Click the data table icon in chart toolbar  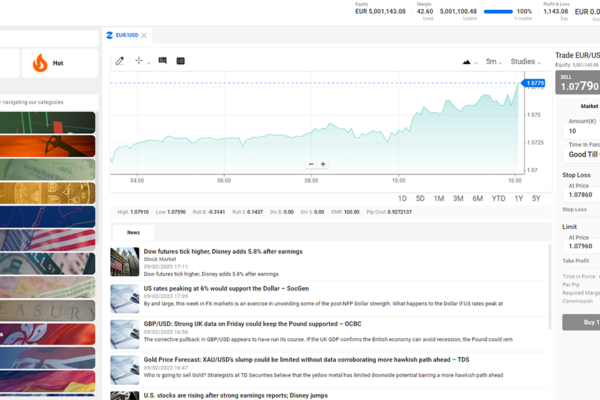181,61
